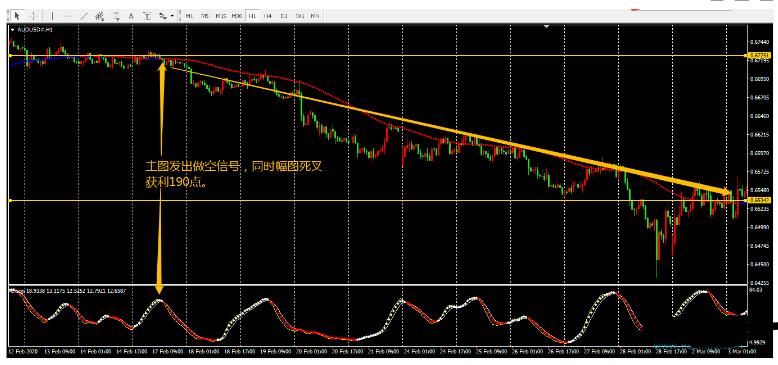Choose the Text Label tool

(x=147, y=16)
